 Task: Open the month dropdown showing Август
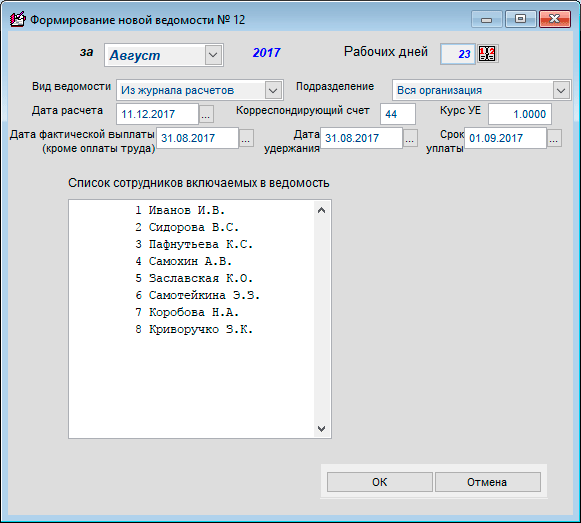213,55
